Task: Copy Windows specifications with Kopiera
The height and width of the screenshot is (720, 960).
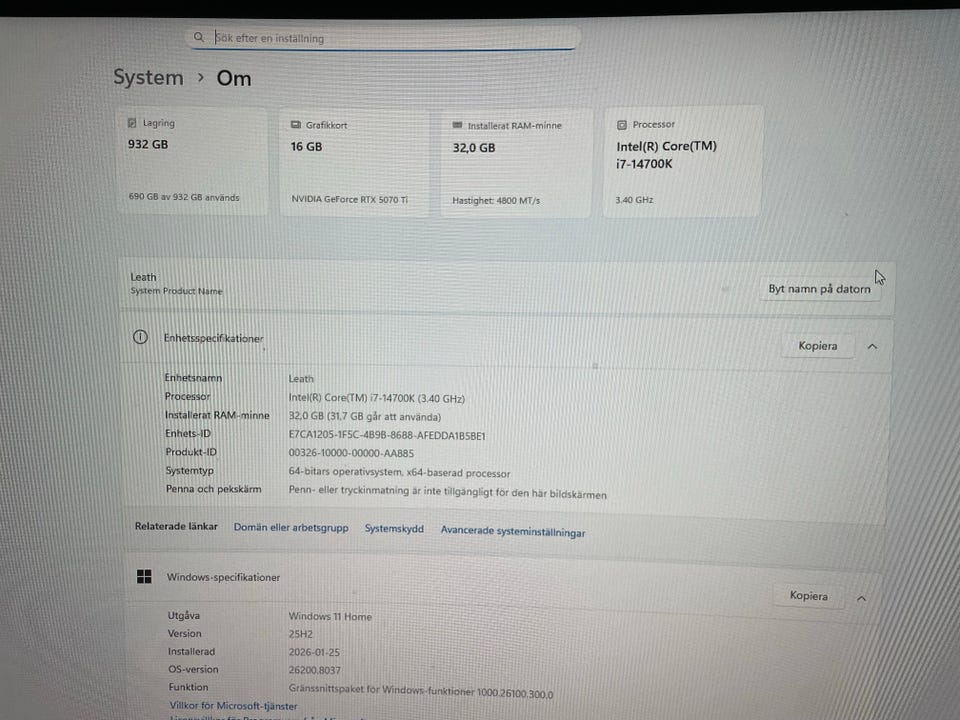Action: pyautogui.click(x=808, y=596)
